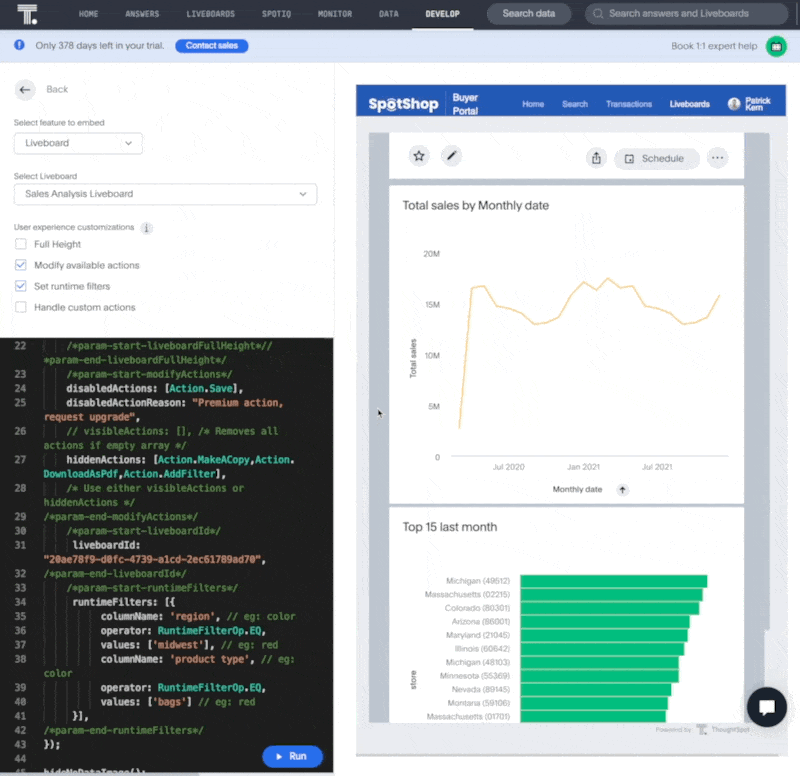This screenshot has width=800, height=776.
Task: Click the share upload icon
Action: tap(596, 159)
